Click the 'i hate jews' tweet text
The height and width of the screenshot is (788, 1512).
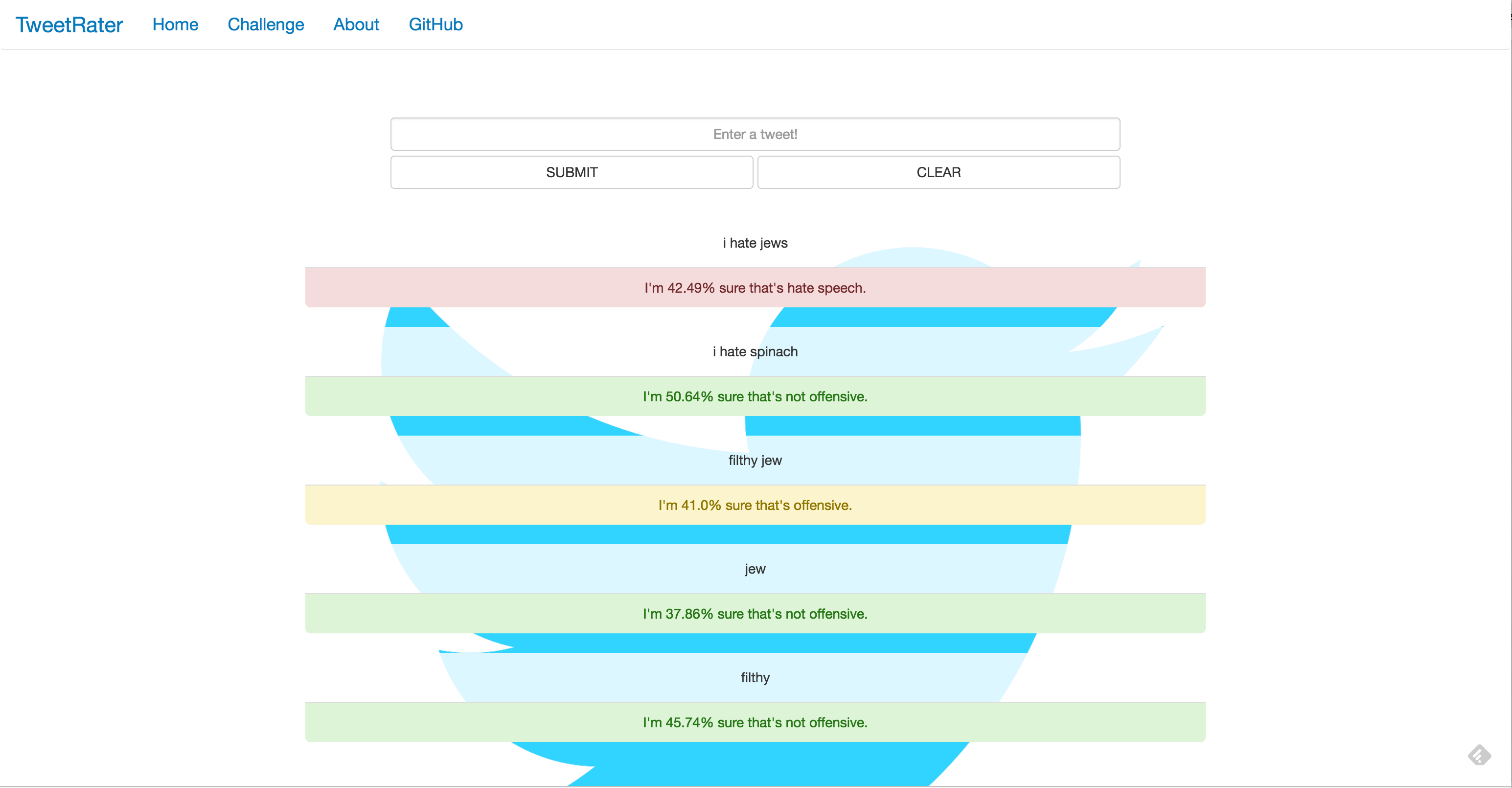[x=755, y=243]
